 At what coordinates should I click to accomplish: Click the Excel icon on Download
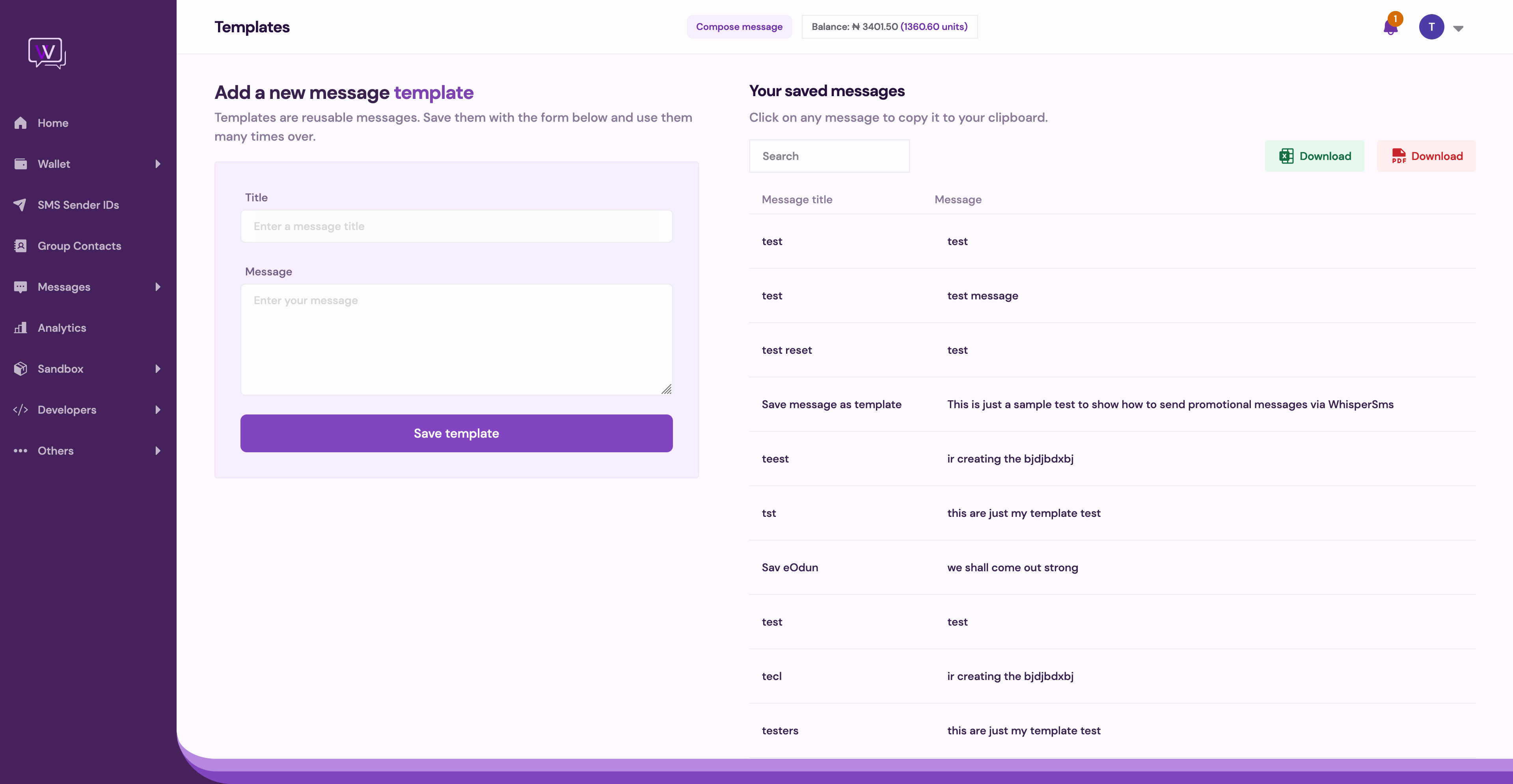pos(1286,156)
